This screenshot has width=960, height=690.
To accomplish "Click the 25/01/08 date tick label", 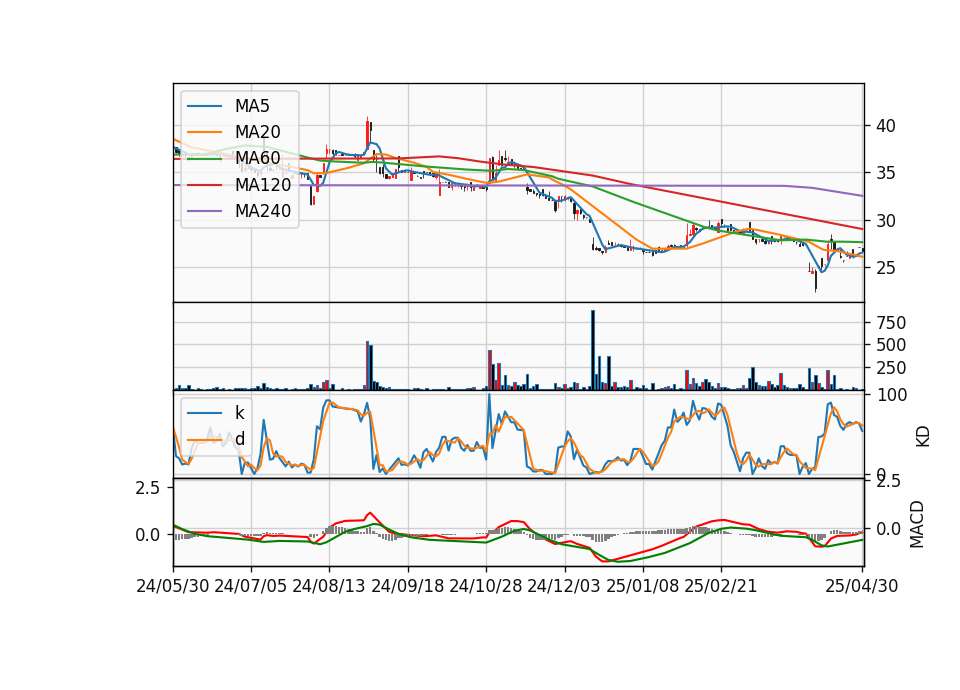I will pos(643,586).
